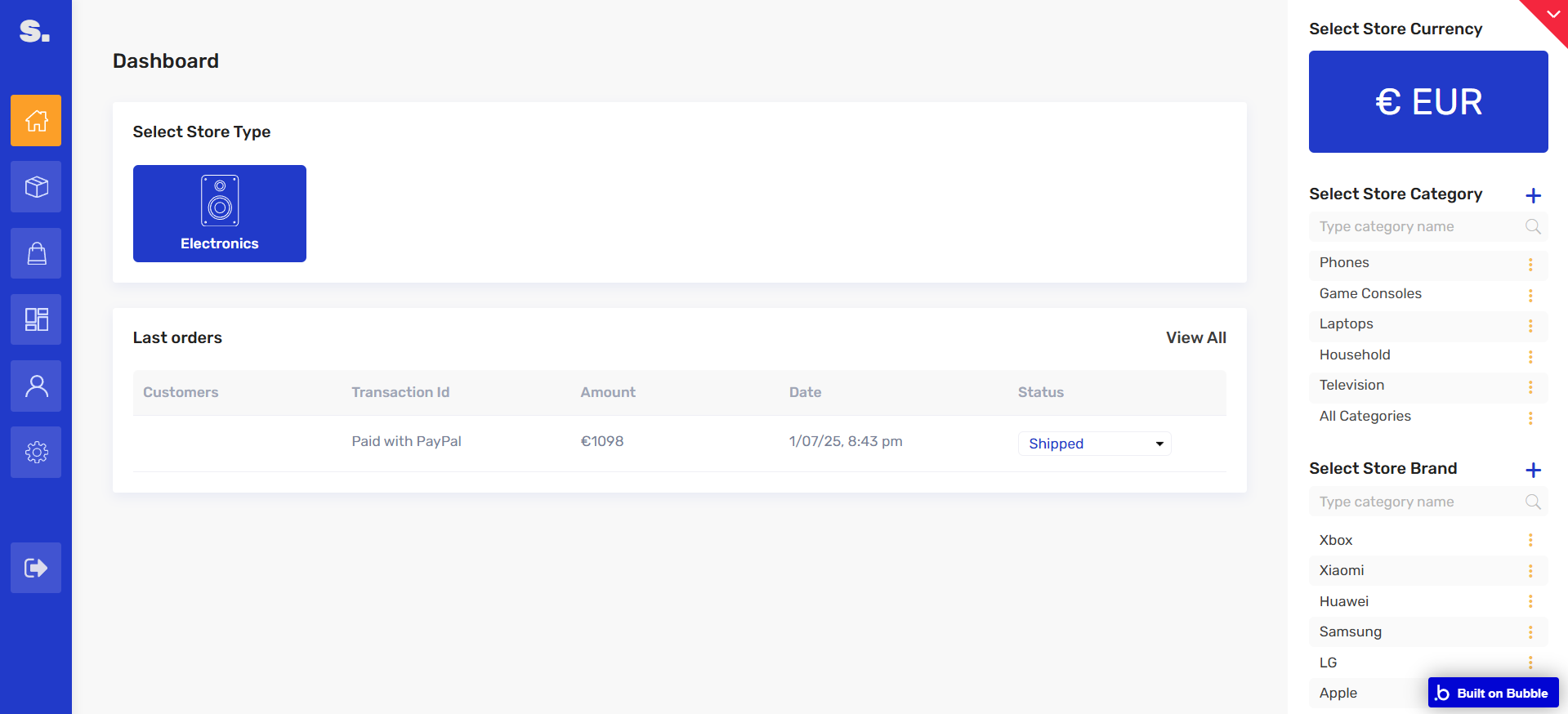The image size is (1568, 714).
Task: Click the € EUR currency button
Action: click(1428, 101)
